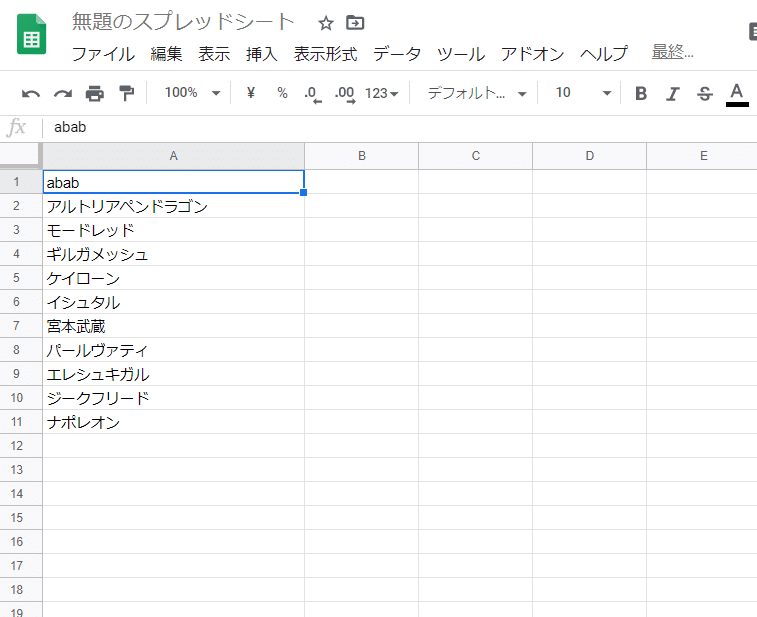Image resolution: width=757 pixels, height=617 pixels.
Task: Select row 12 header
Action: click(x=21, y=446)
